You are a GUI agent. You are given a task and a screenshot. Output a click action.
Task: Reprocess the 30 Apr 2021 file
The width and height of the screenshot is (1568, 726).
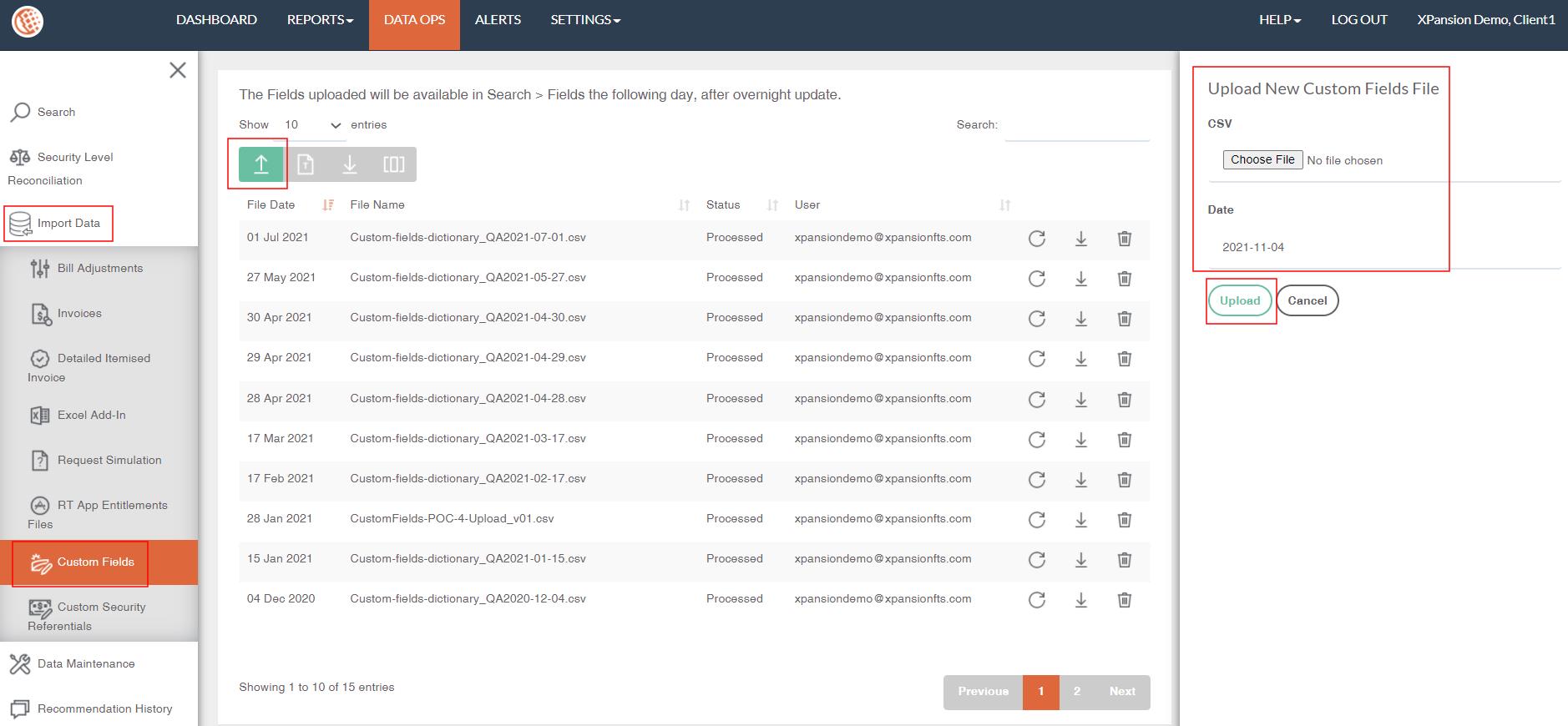pos(1036,319)
